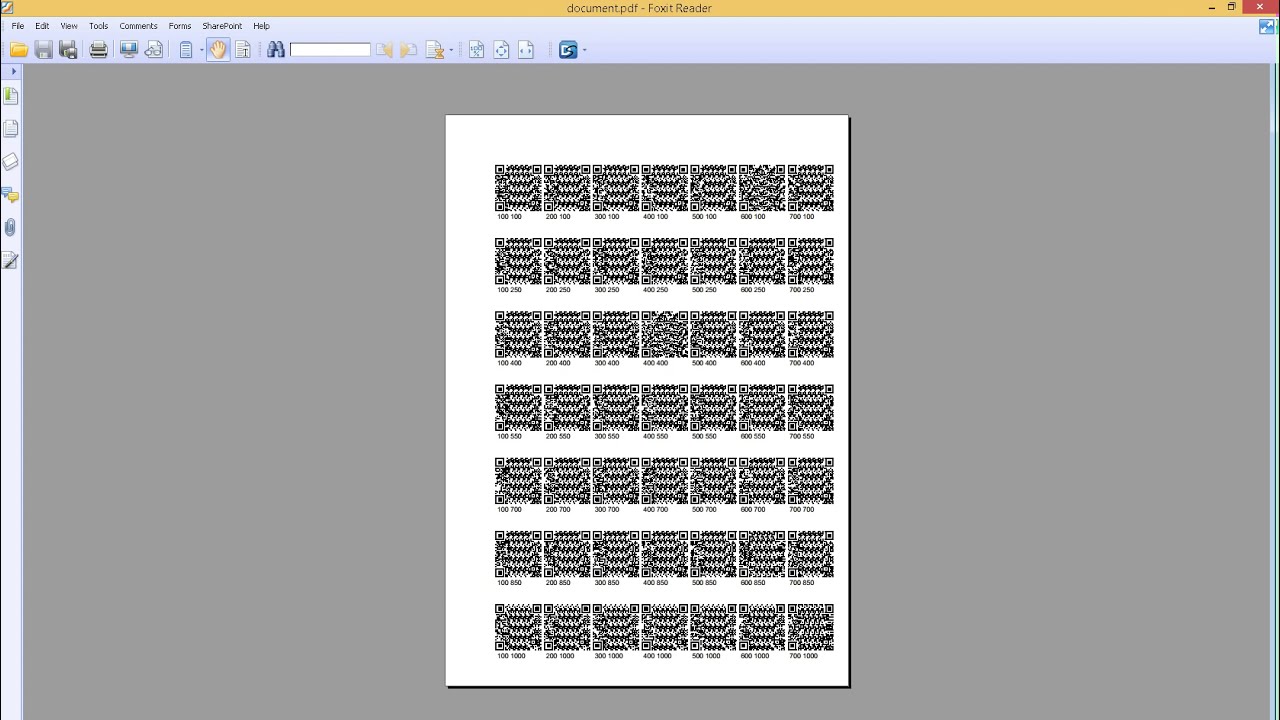Click the Find Next arrow icon

(x=409, y=50)
